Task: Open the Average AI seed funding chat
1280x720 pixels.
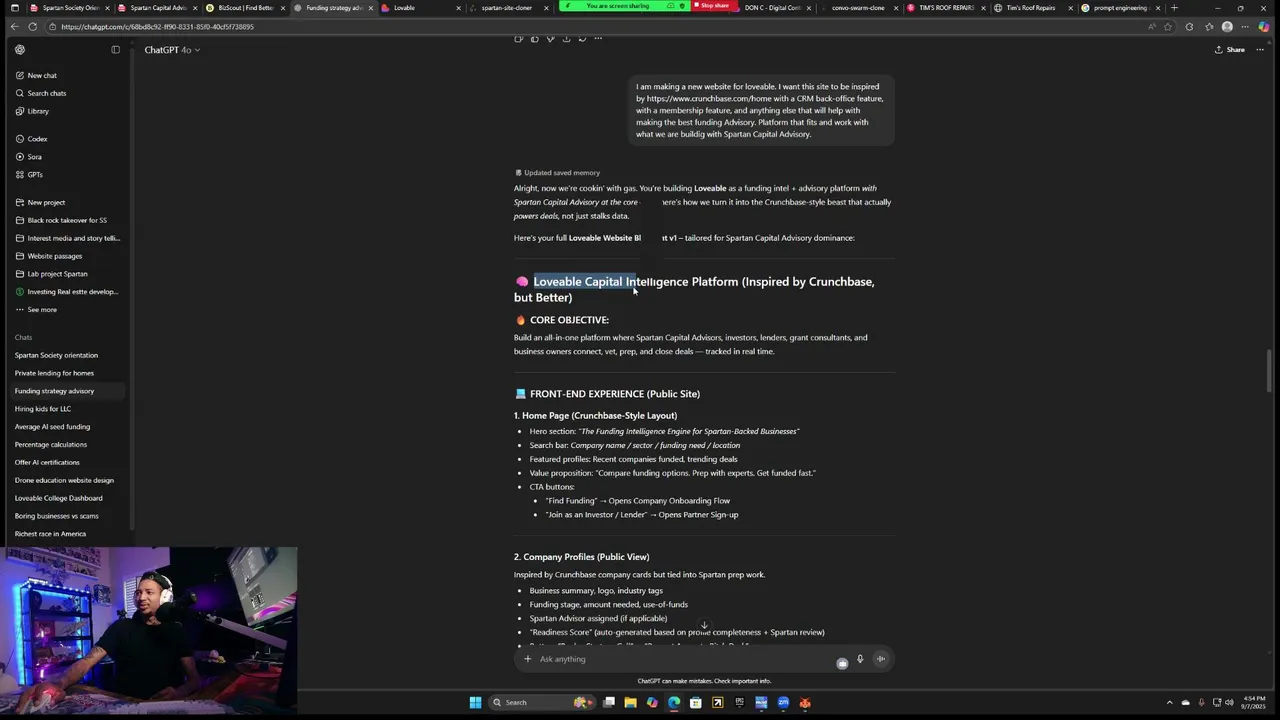Action: coord(52,427)
